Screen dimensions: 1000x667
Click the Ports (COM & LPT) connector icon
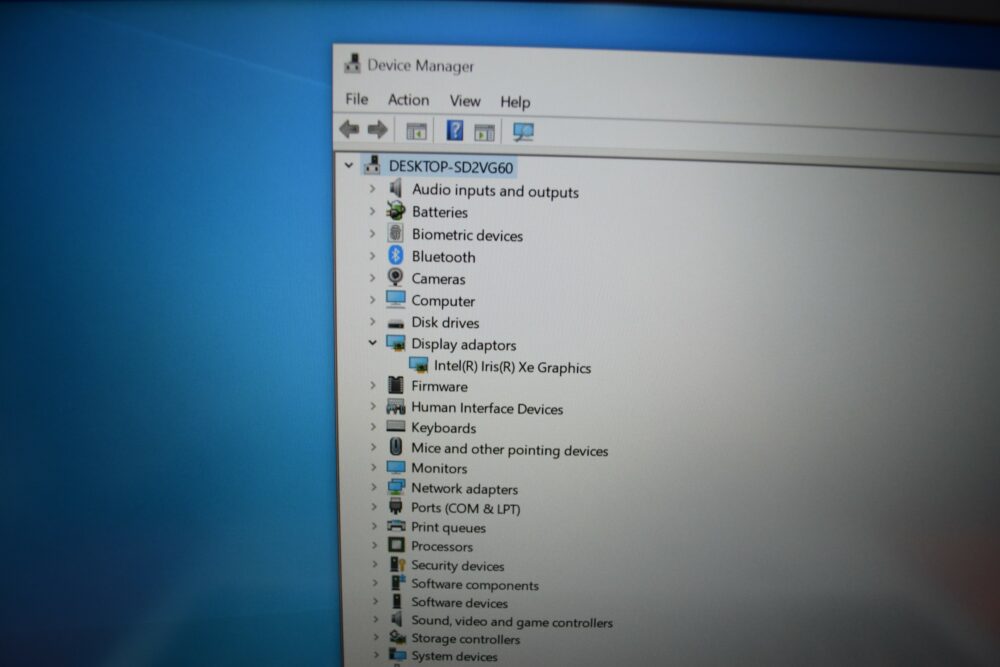(396, 507)
